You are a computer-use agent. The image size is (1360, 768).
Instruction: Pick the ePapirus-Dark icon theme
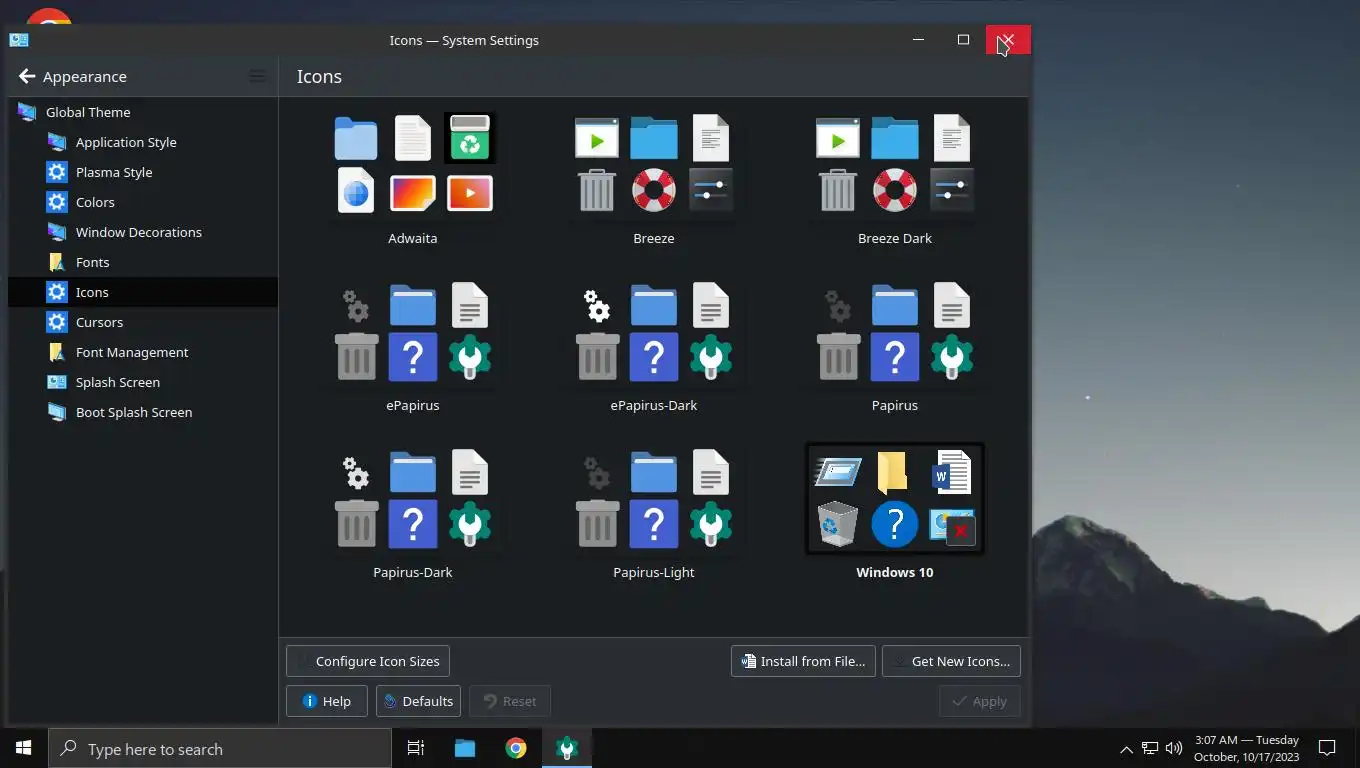[x=653, y=345]
